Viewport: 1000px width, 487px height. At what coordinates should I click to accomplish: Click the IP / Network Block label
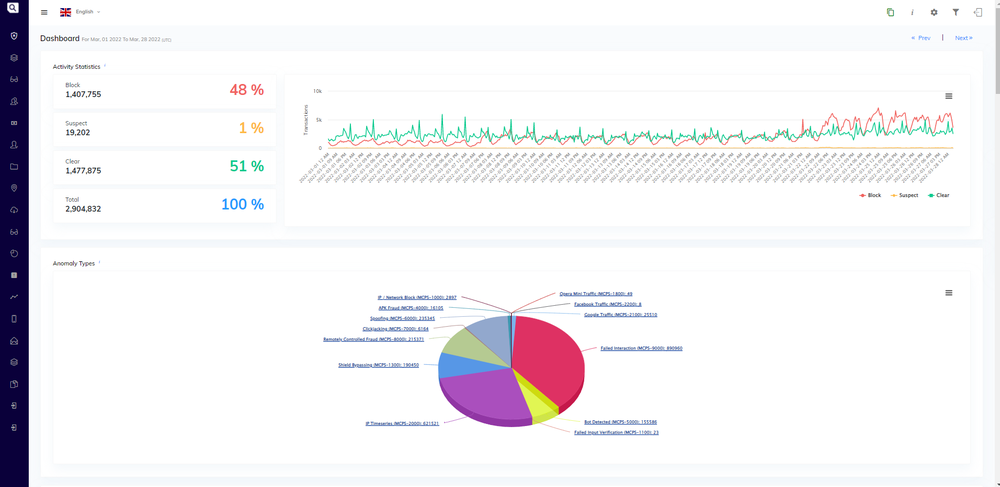click(x=417, y=297)
